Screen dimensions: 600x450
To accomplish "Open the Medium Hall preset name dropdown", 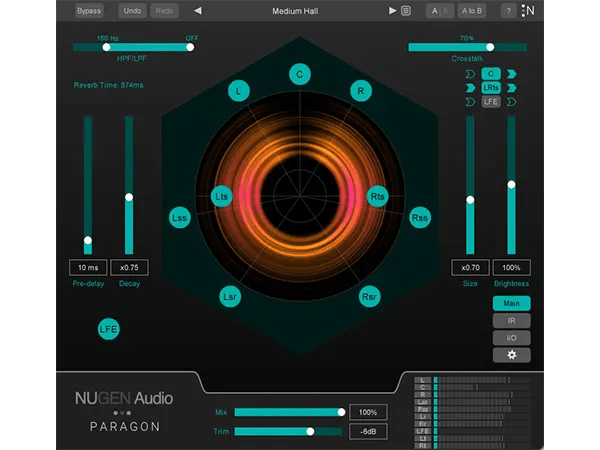I will coord(295,11).
